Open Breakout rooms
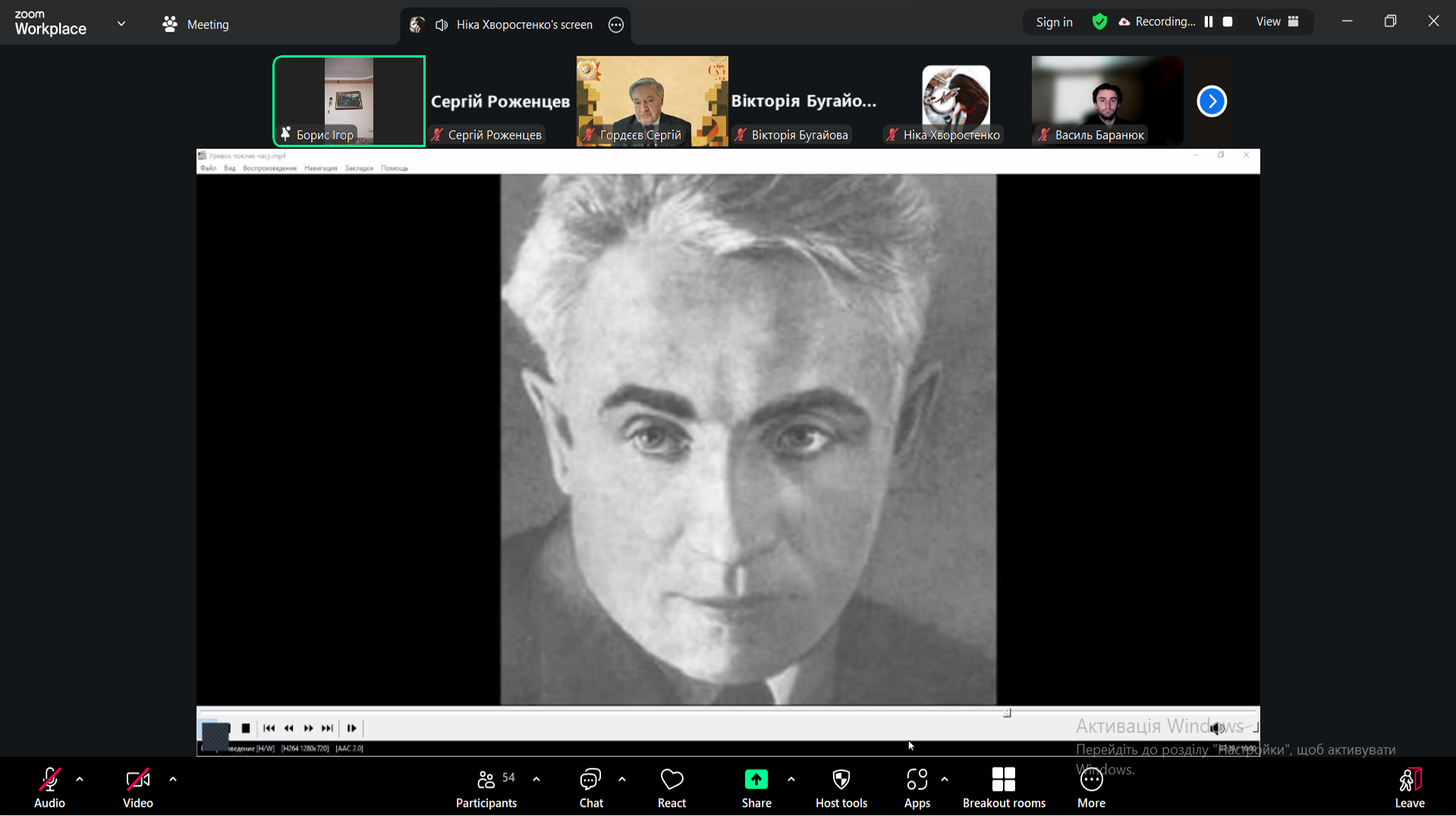 coord(1003,788)
